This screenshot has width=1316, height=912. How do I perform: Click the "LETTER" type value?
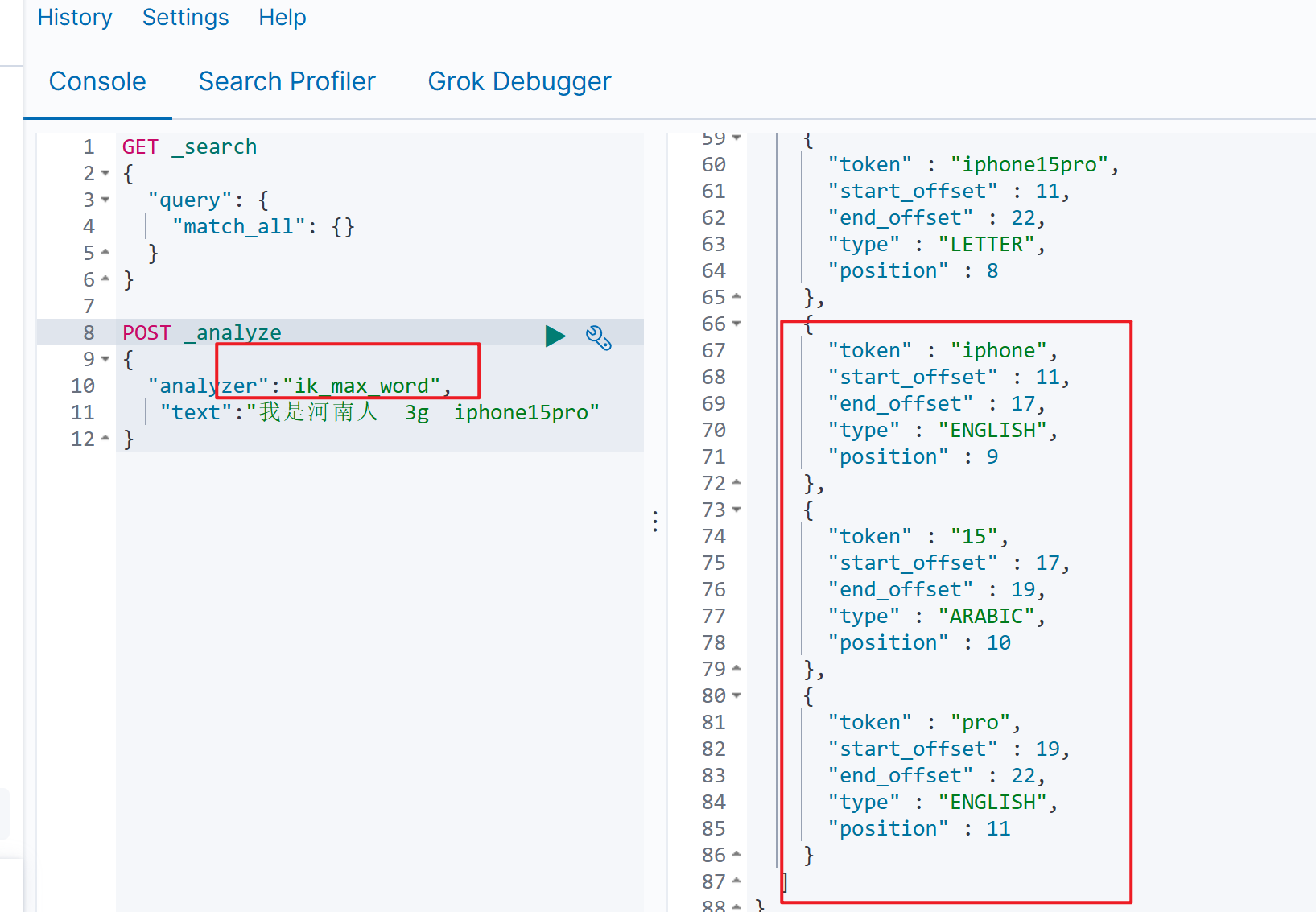click(x=987, y=245)
